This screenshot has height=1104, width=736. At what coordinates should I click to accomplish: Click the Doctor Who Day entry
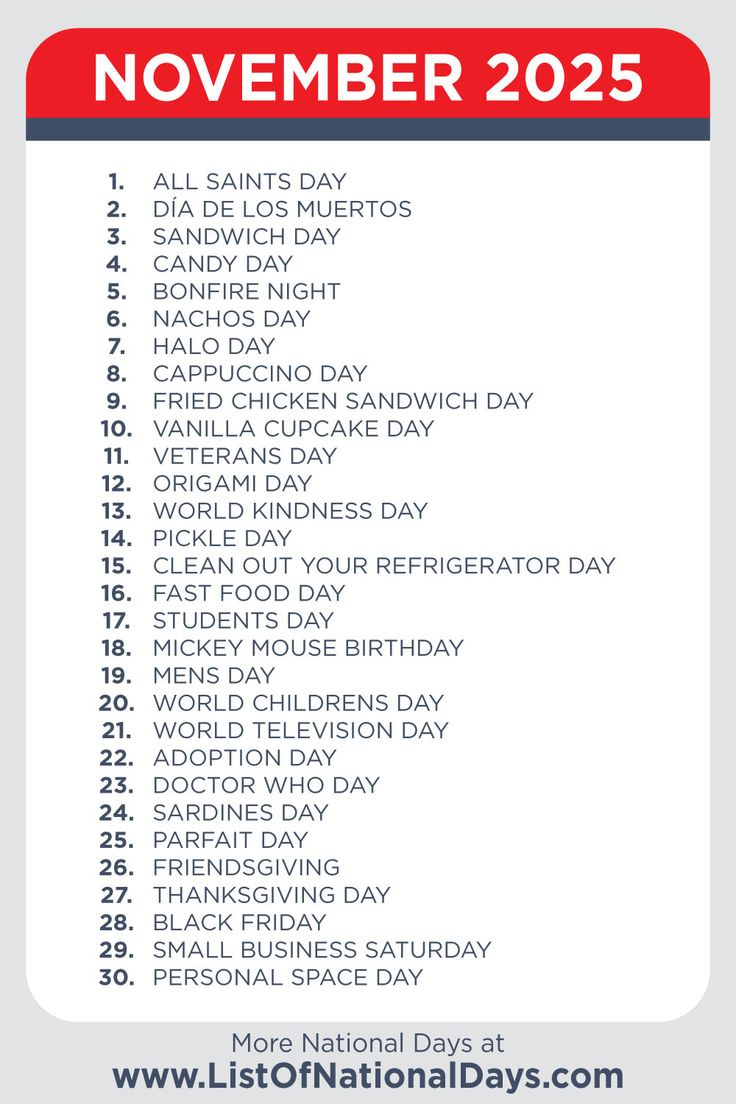[x=266, y=785]
